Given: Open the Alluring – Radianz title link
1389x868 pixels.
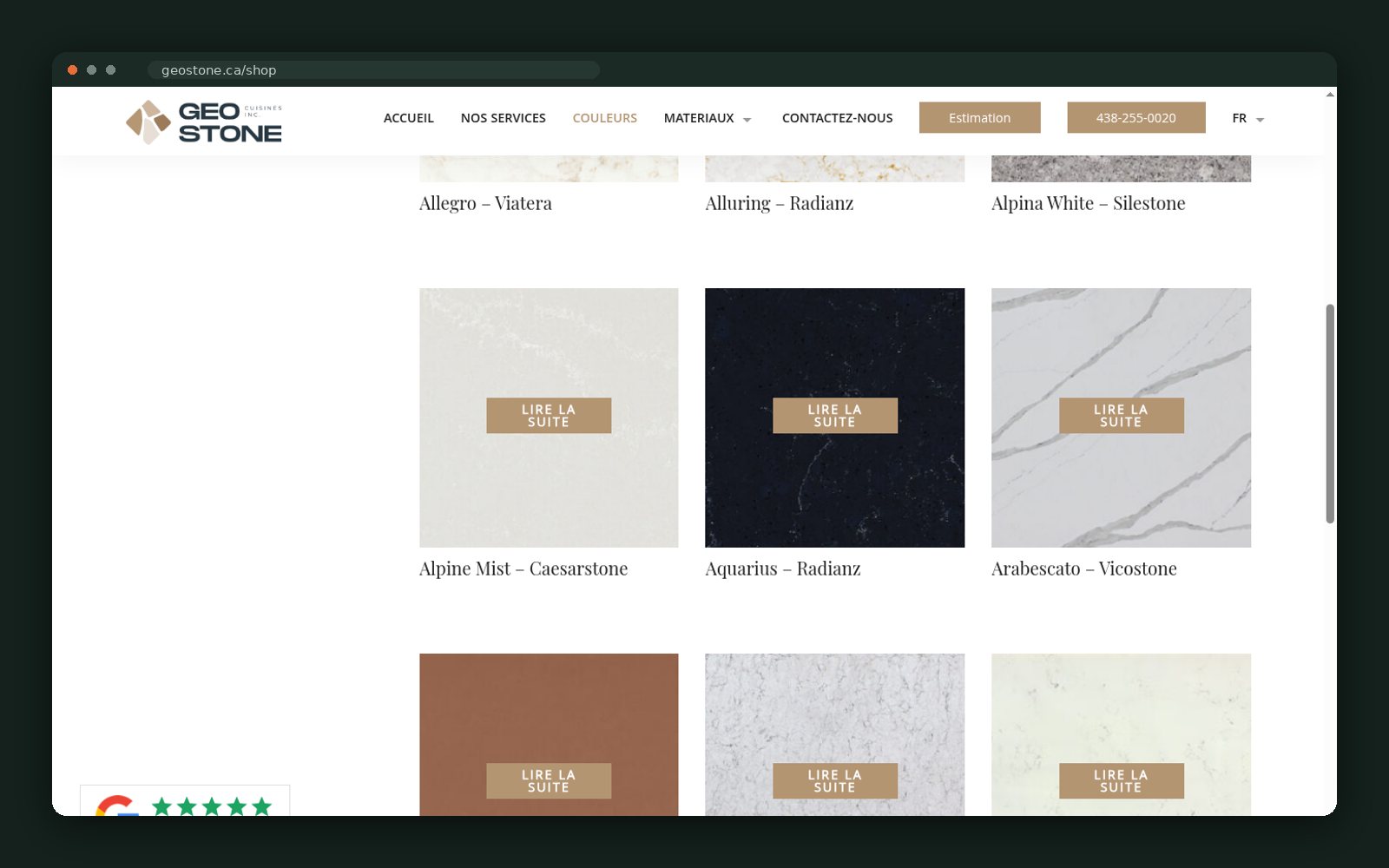Looking at the screenshot, I should click(x=779, y=203).
